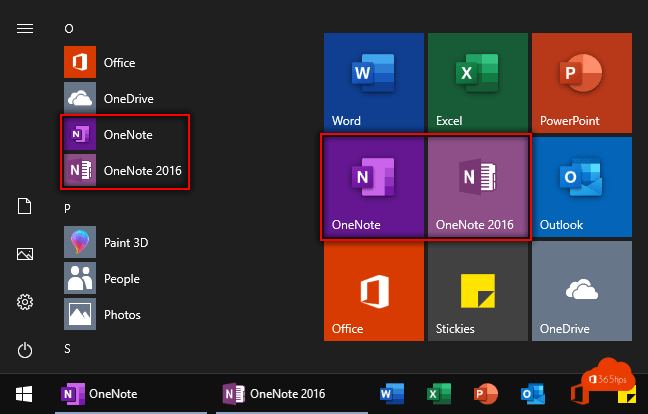Viewport: 648px width, 414px height.
Task: Open the OneDrive tile
Action: pos(582,291)
